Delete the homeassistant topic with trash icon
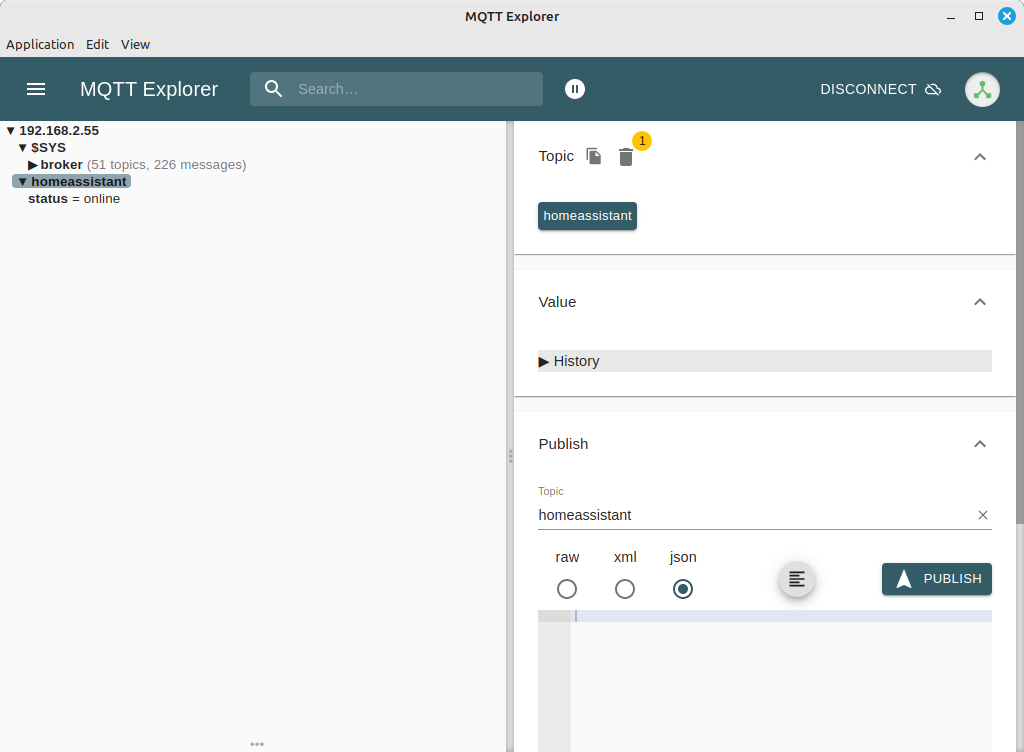The width and height of the screenshot is (1024, 752). [x=626, y=157]
